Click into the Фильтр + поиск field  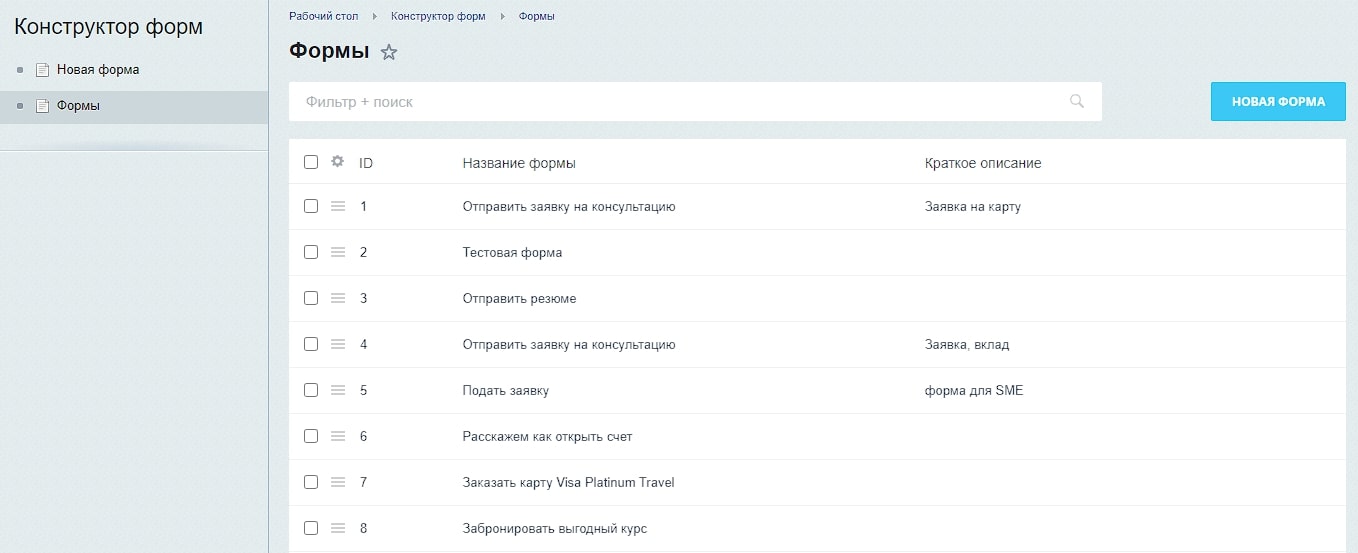pyautogui.click(x=680, y=102)
